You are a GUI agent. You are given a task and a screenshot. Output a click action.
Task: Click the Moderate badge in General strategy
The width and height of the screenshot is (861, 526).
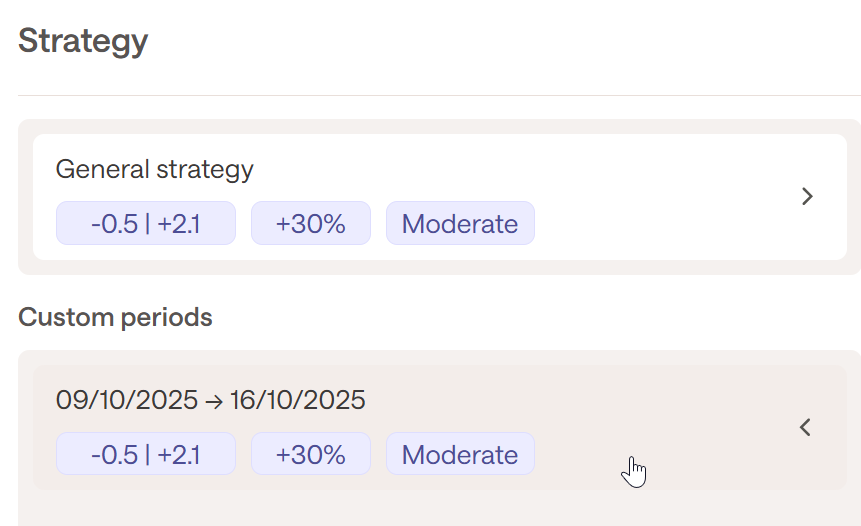(460, 224)
